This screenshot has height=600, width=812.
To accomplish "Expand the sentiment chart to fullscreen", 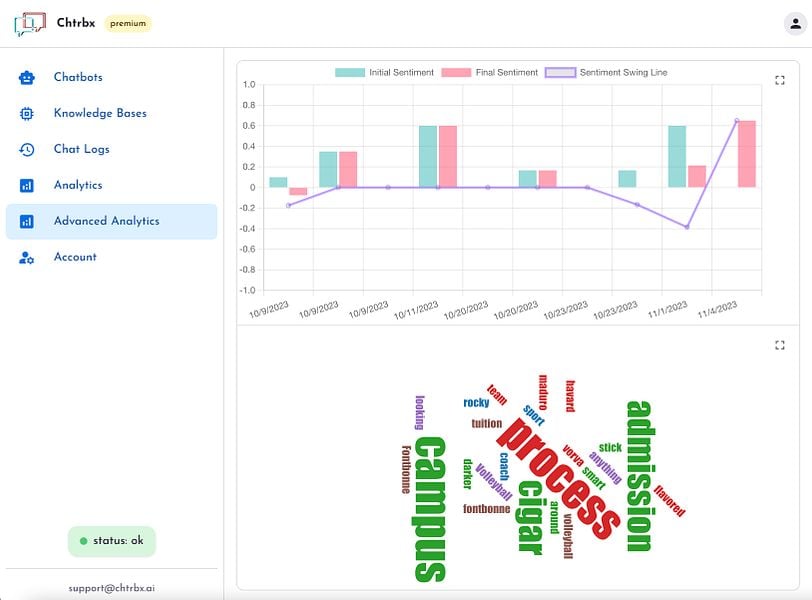I will point(780,80).
